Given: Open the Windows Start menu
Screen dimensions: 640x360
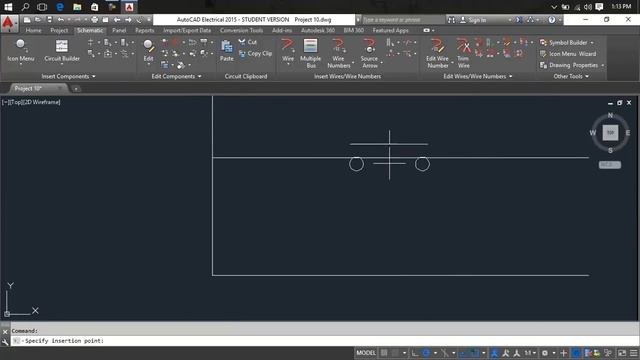Looking at the screenshot, I should pos(8,7).
